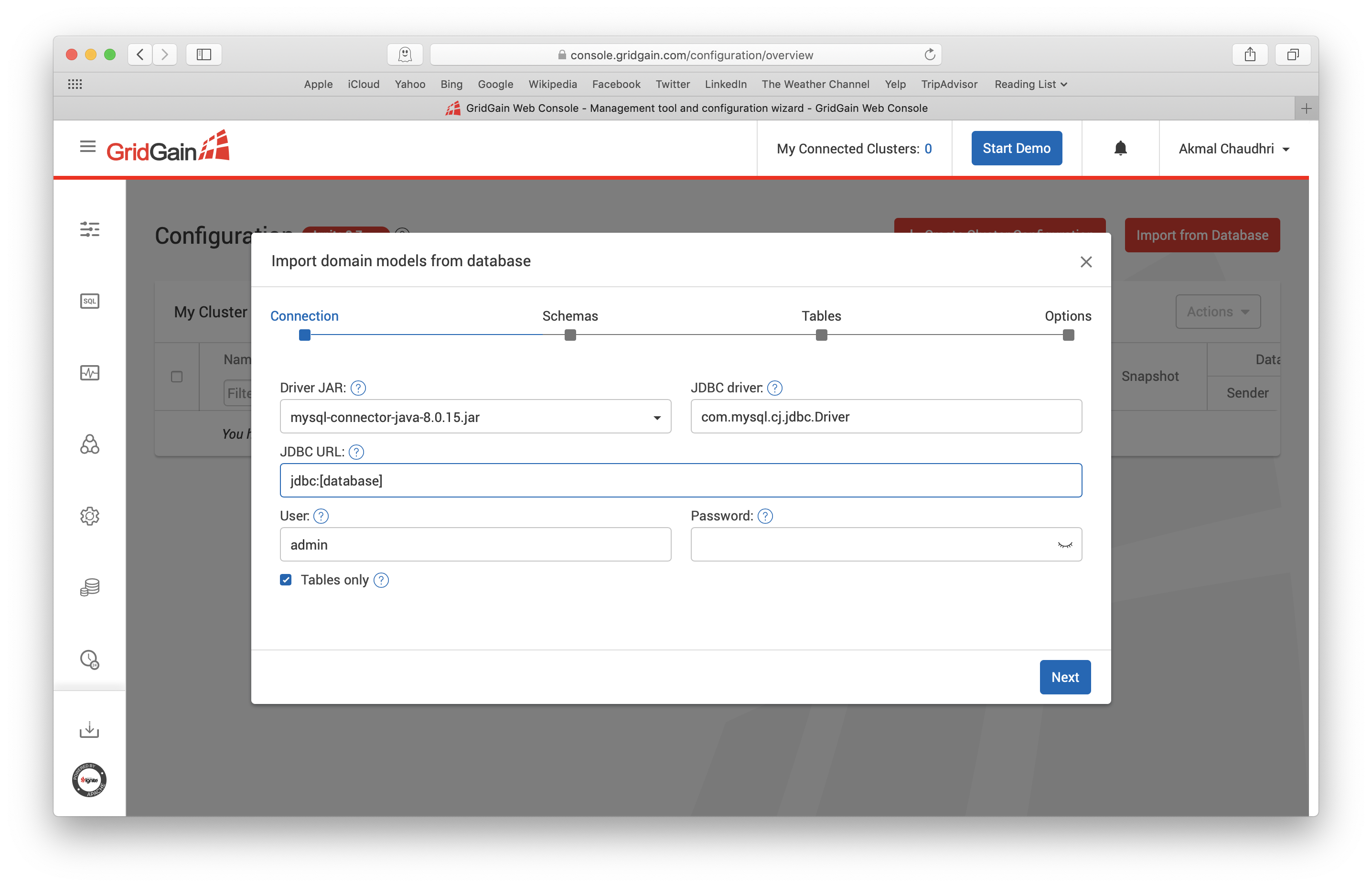Click the JDBC URL input field
The width and height of the screenshot is (1372, 887).
[x=681, y=480]
